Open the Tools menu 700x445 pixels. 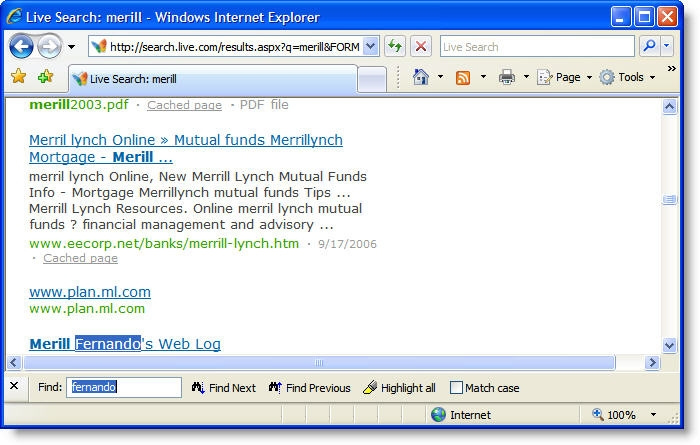click(627, 77)
